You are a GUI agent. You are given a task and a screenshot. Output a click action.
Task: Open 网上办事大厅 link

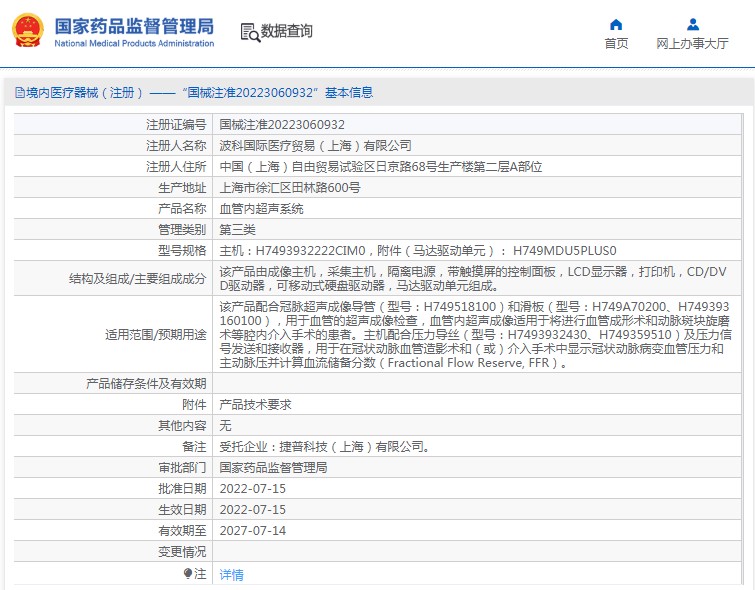click(x=692, y=44)
